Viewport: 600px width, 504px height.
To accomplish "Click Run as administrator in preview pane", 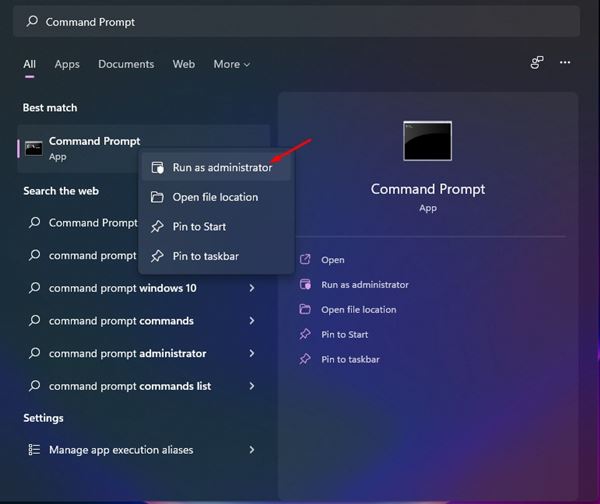I will (365, 285).
